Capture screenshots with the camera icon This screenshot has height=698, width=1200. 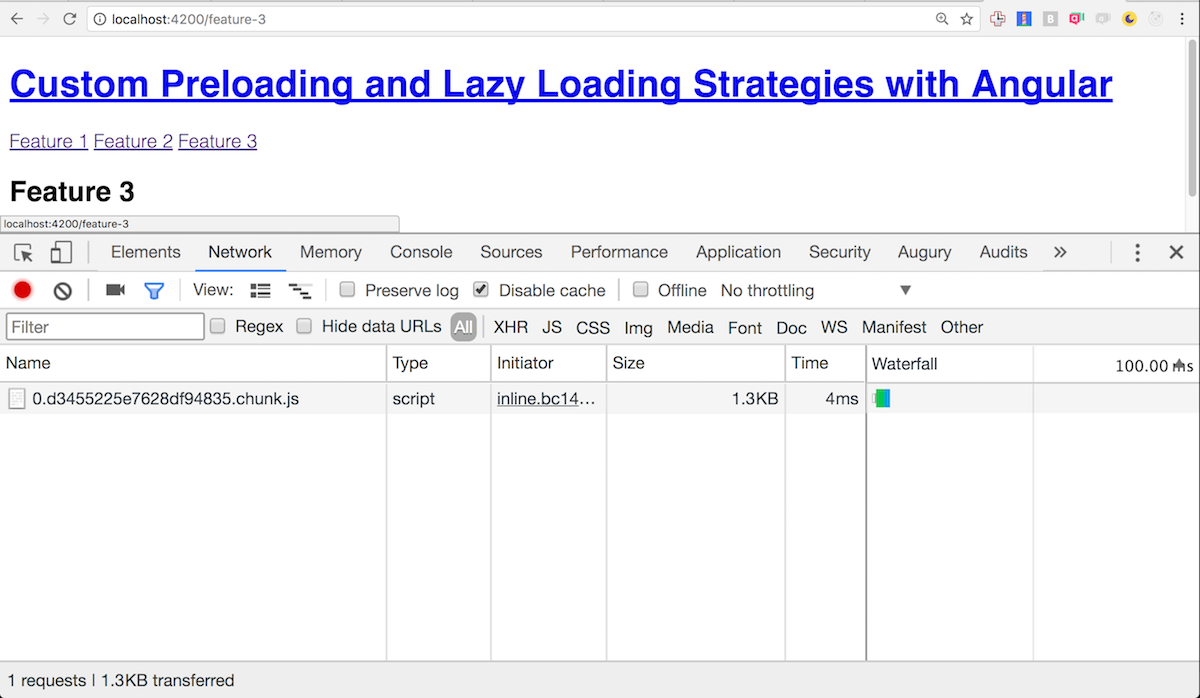coord(116,290)
